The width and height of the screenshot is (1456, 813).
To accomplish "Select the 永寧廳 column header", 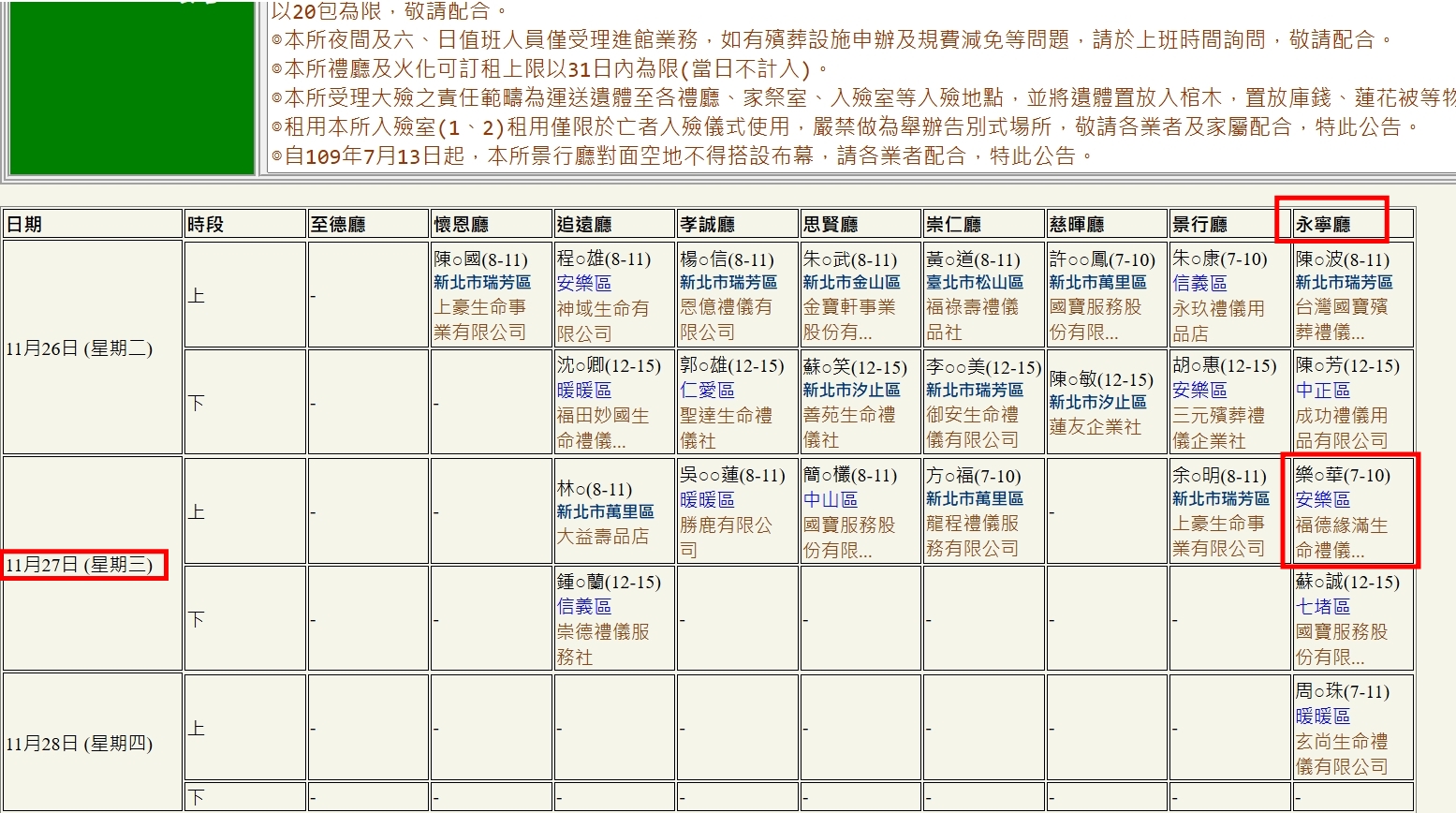I will [1353, 224].
